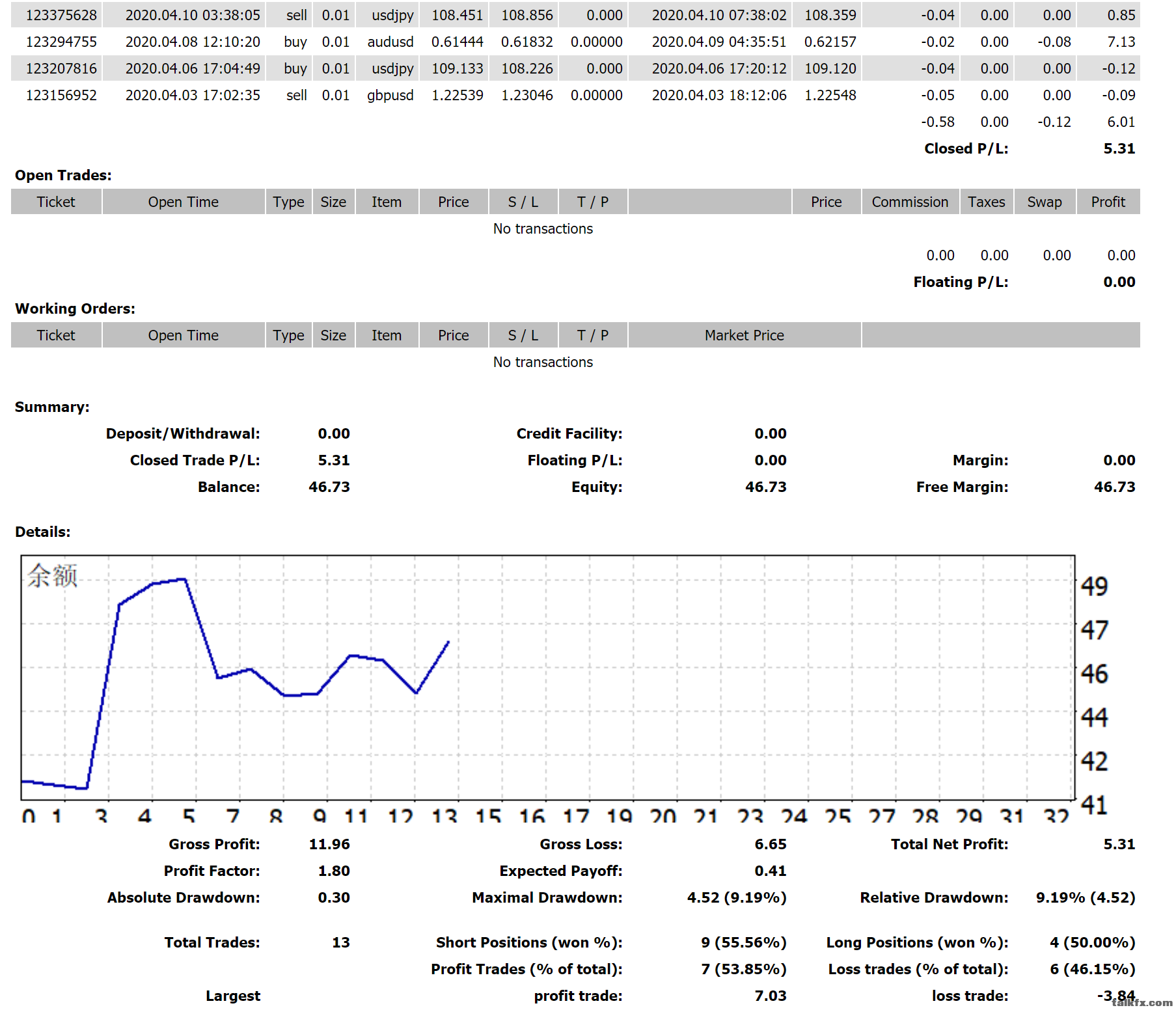Select ticket number 123207816
This screenshot has height=1010, width=1176.
point(61,68)
